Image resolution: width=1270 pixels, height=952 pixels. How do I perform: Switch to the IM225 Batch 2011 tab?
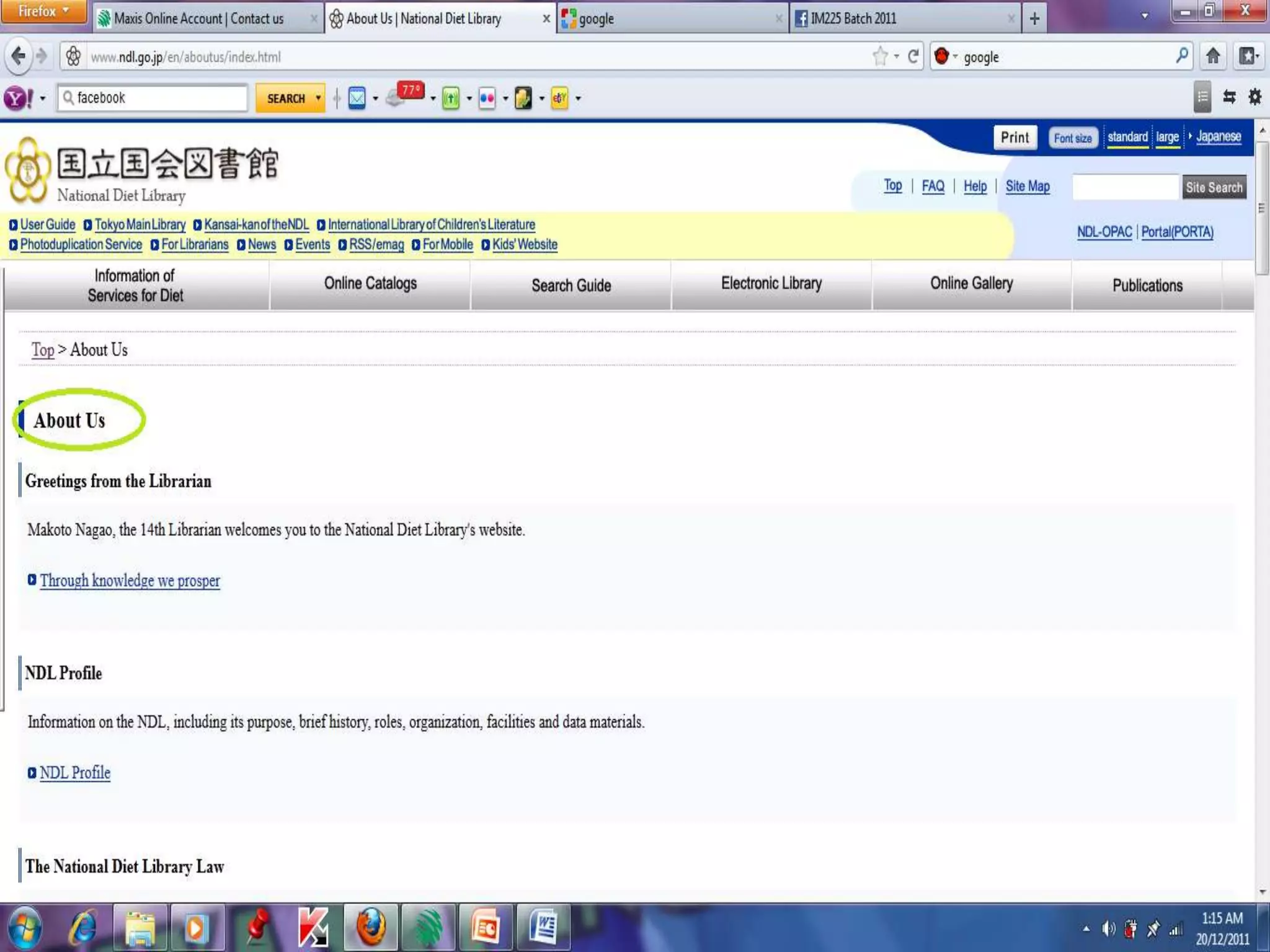[853, 19]
